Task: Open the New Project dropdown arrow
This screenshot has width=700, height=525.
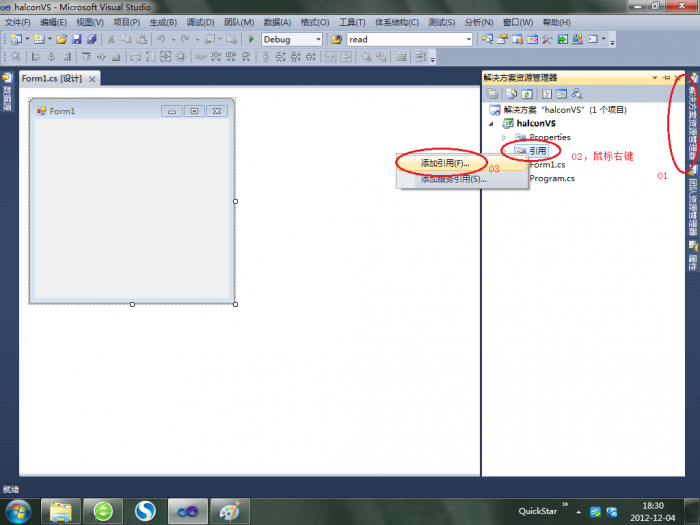Action: click(27, 39)
